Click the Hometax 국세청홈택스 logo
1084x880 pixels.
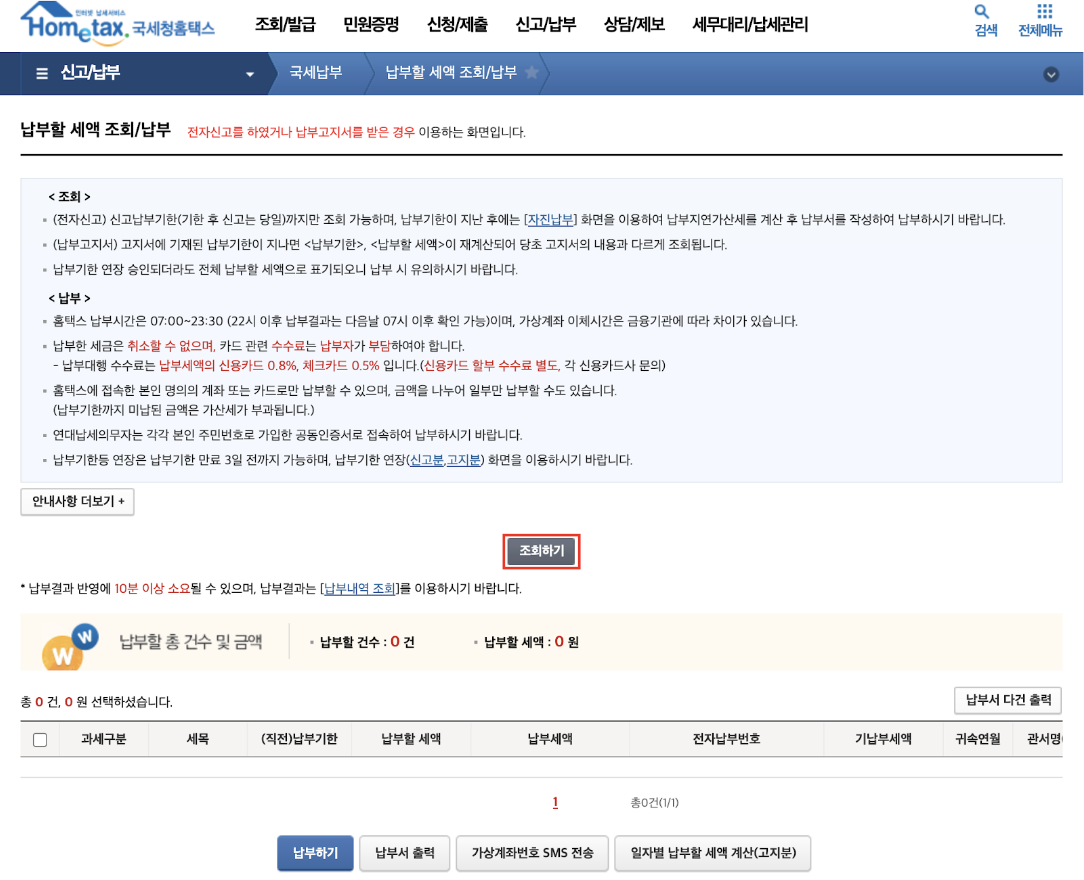(118, 24)
